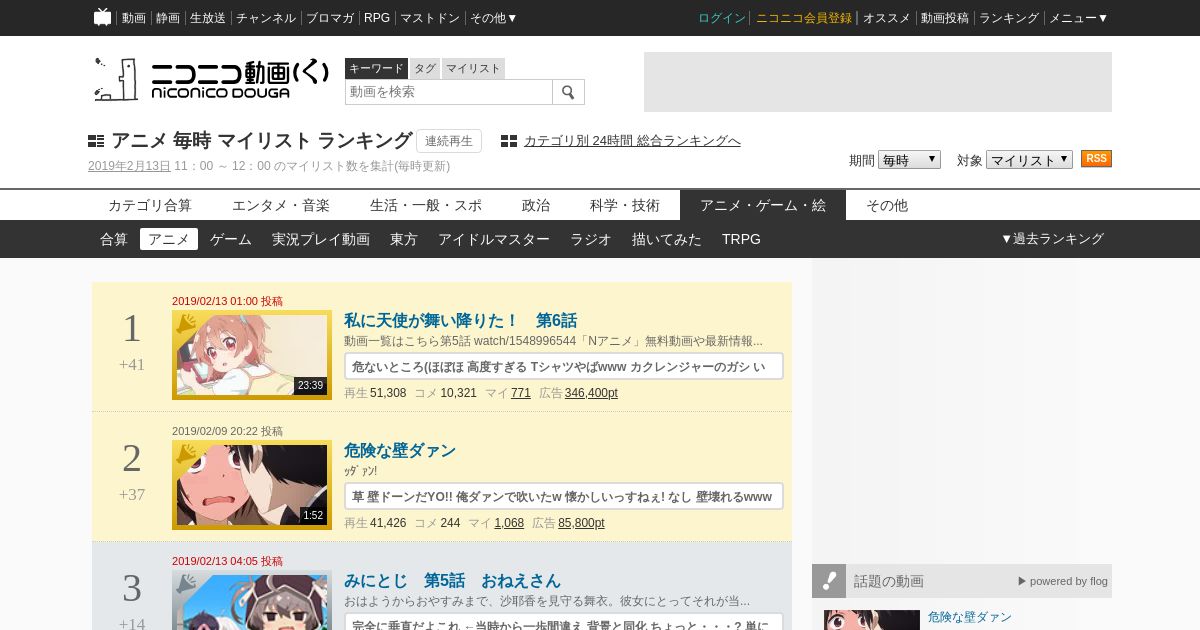This screenshot has width=1200, height=630.
Task: Open 静画 in top navigation
Action: tap(168, 18)
